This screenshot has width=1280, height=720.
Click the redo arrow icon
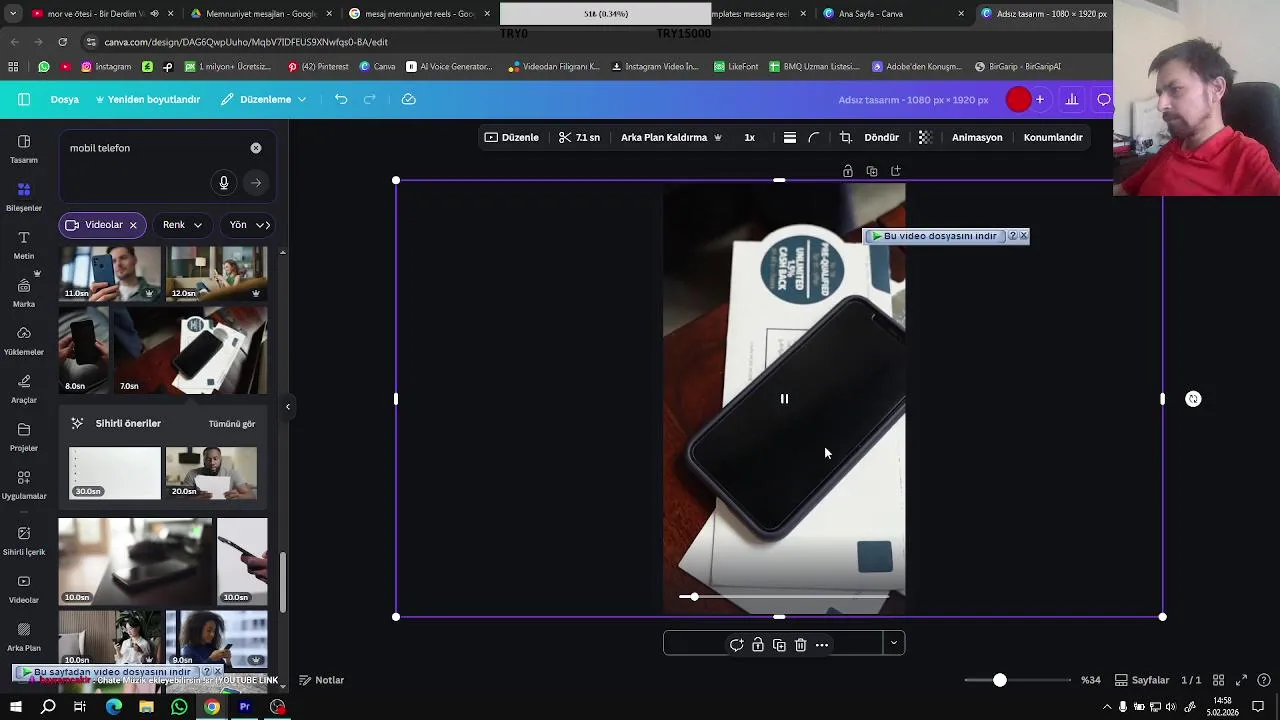[370, 99]
